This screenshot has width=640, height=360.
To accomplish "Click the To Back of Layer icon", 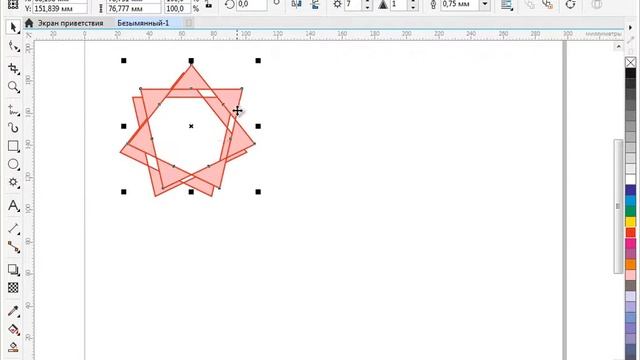I will pyautogui.click(x=547, y=4).
